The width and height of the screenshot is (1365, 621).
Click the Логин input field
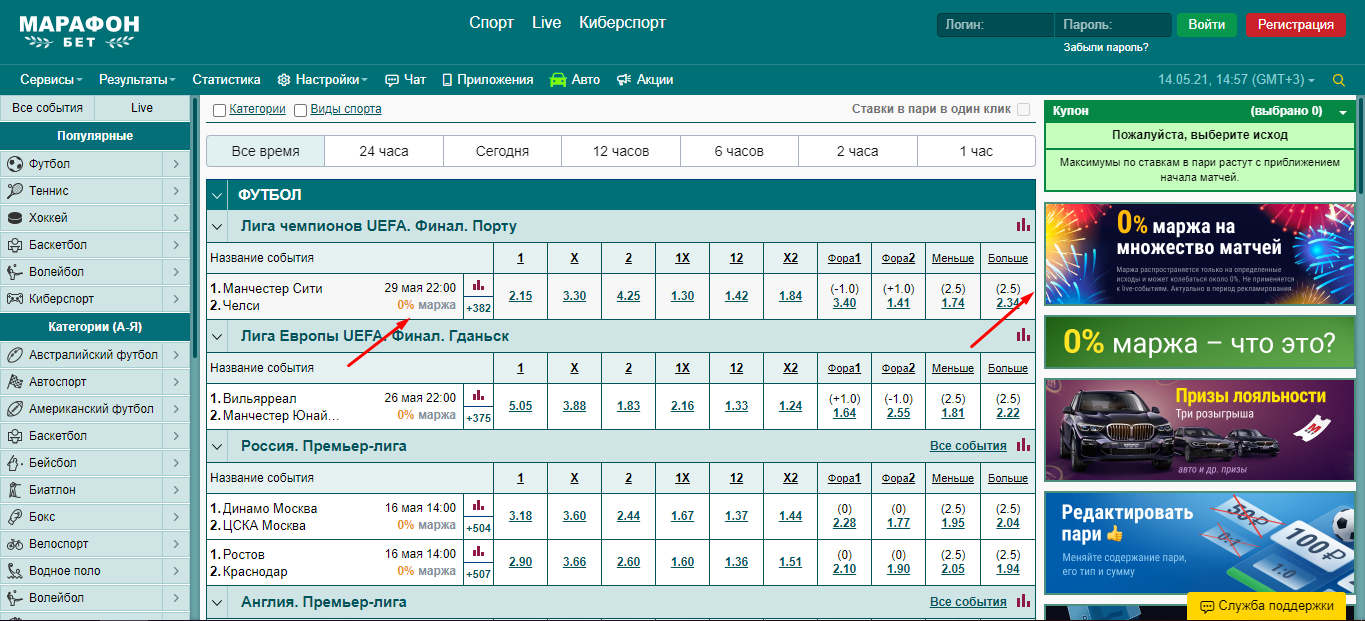995,25
